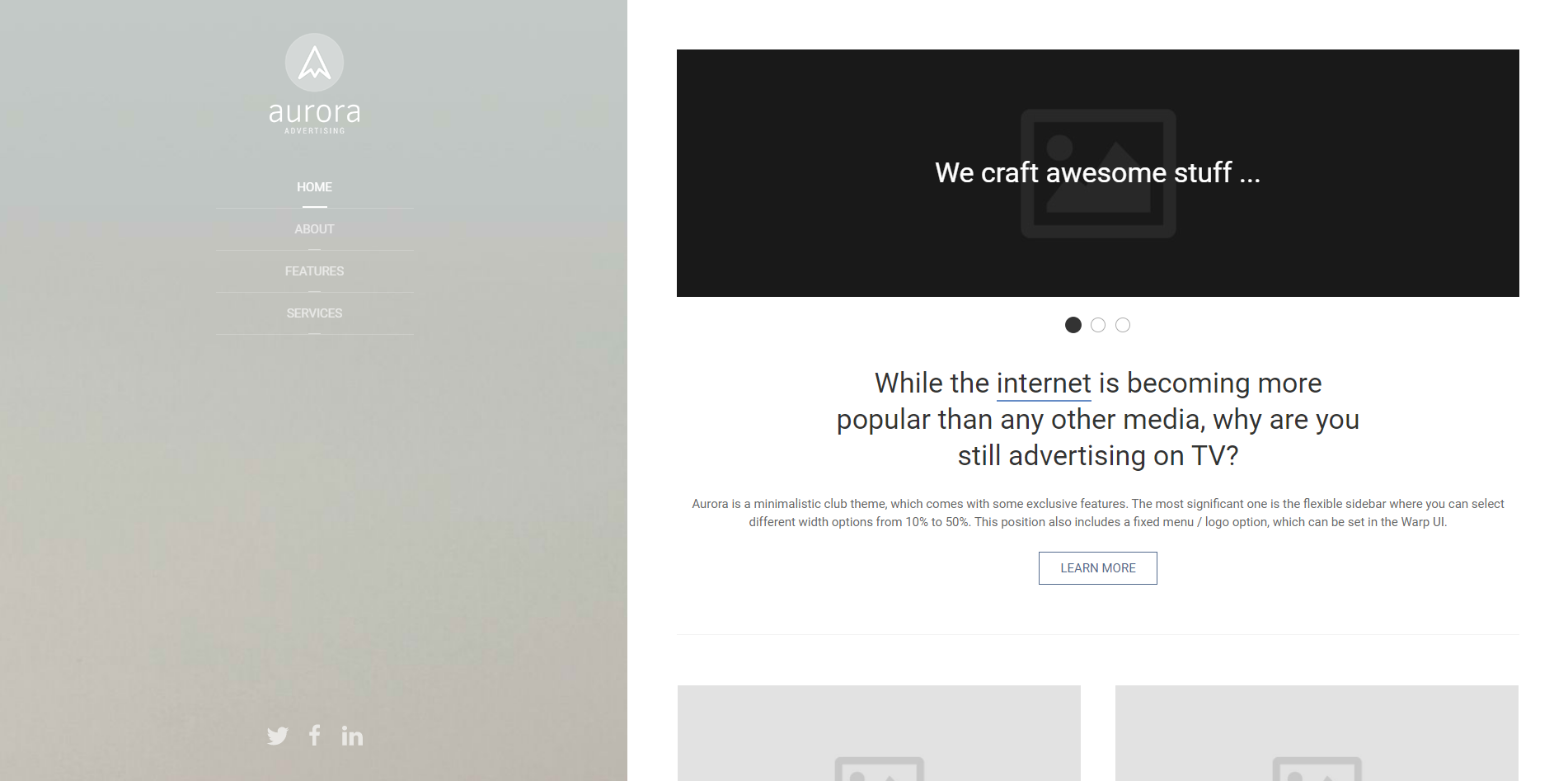Click the slideshow image placeholder icon

[1098, 173]
